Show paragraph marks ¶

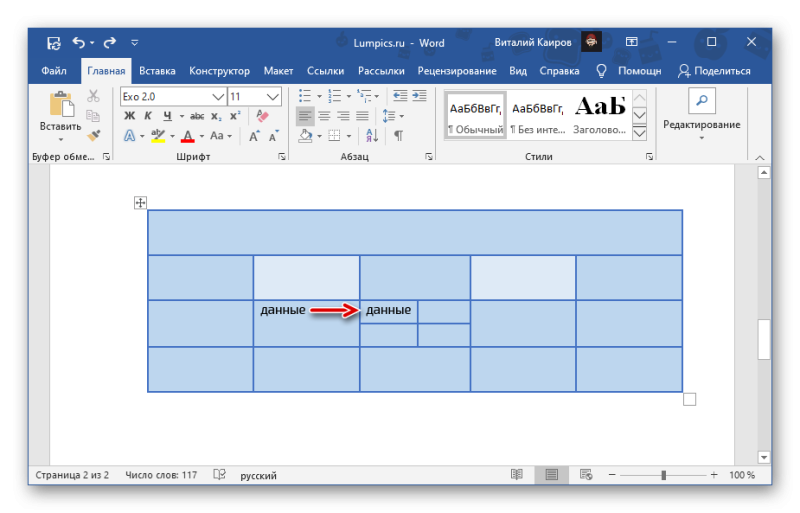pos(398,136)
